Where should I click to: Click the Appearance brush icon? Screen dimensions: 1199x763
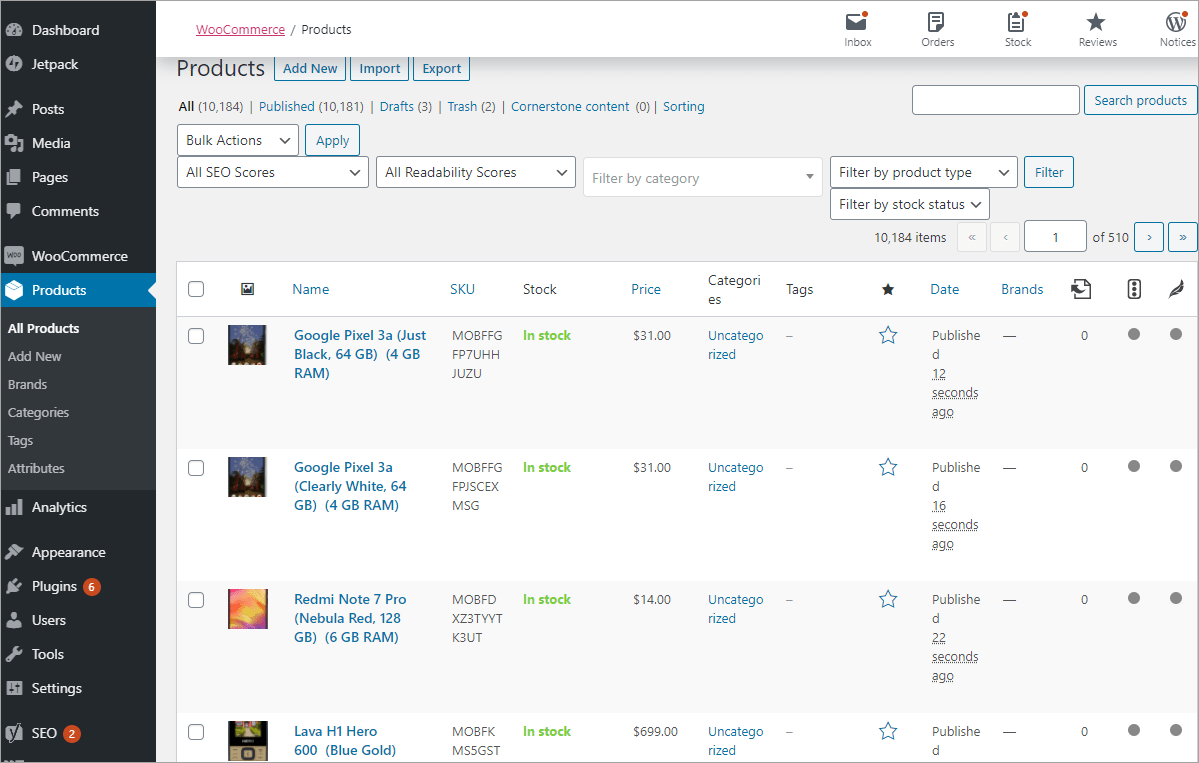pos(14,552)
